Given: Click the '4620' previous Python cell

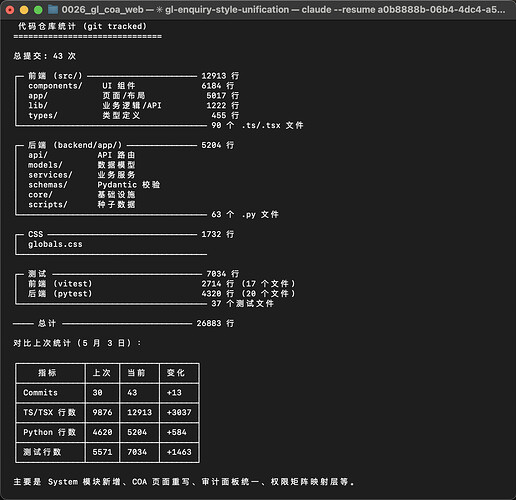Looking at the screenshot, I should click(x=102, y=432).
